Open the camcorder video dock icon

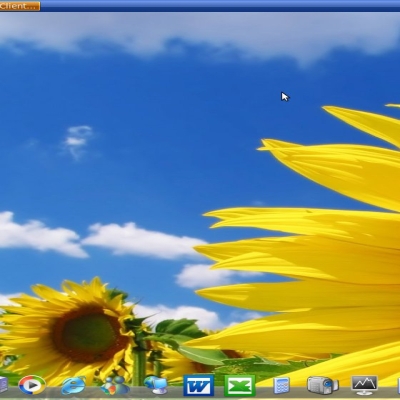click(322, 385)
